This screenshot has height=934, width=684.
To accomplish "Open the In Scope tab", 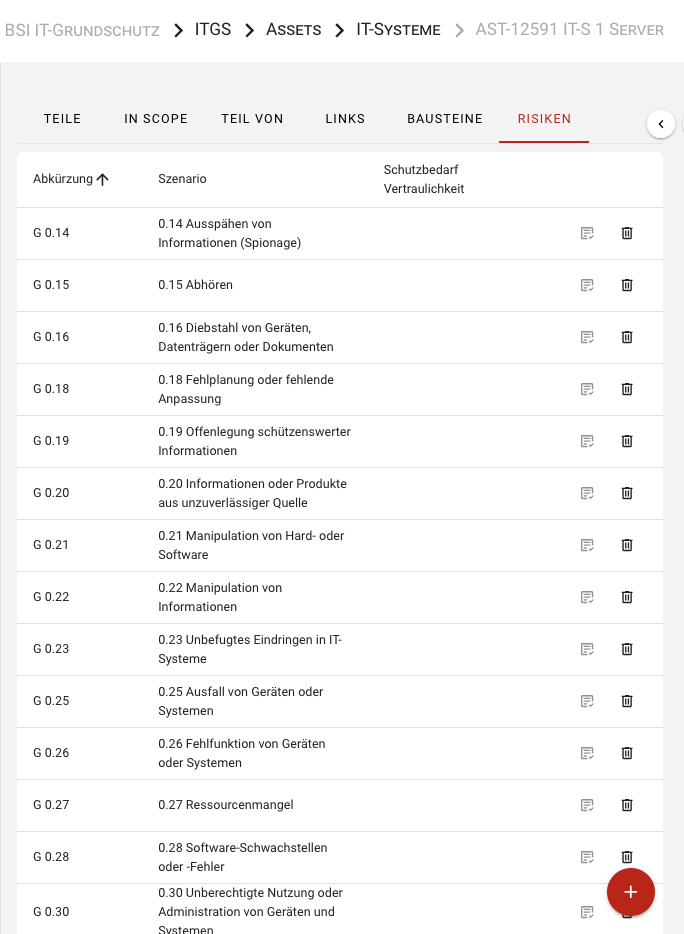I will 156,119.
